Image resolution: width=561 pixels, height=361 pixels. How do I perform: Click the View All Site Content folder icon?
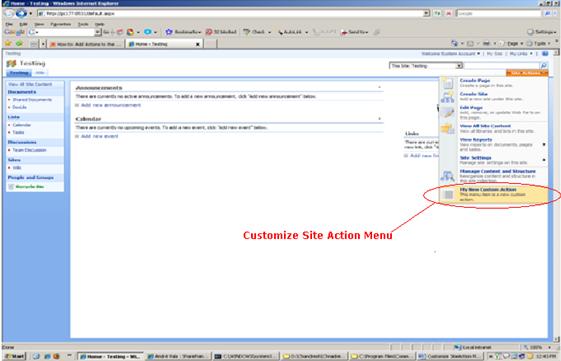point(448,128)
